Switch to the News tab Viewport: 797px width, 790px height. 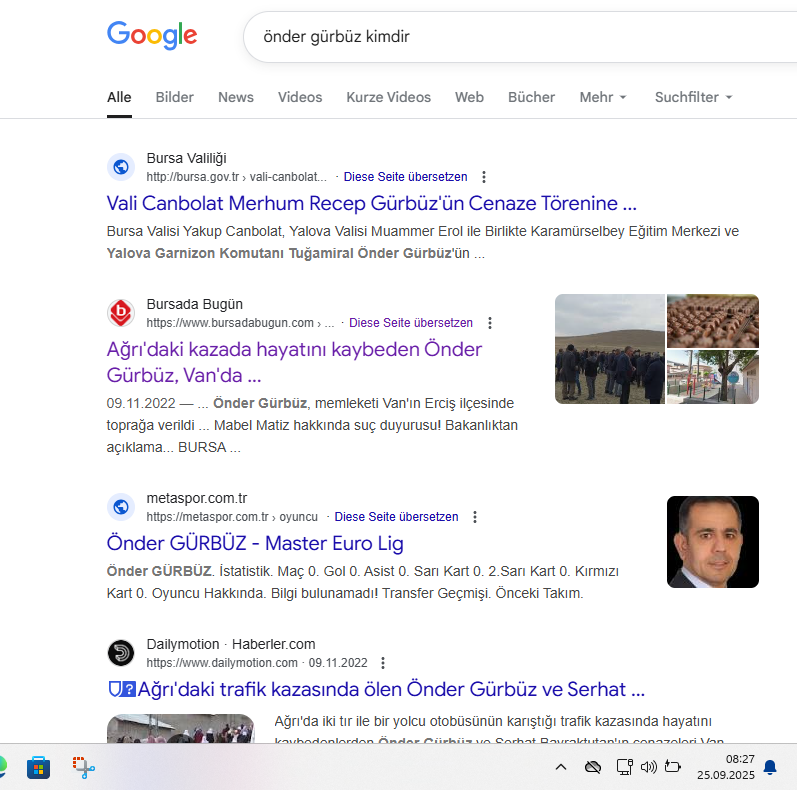tap(236, 97)
